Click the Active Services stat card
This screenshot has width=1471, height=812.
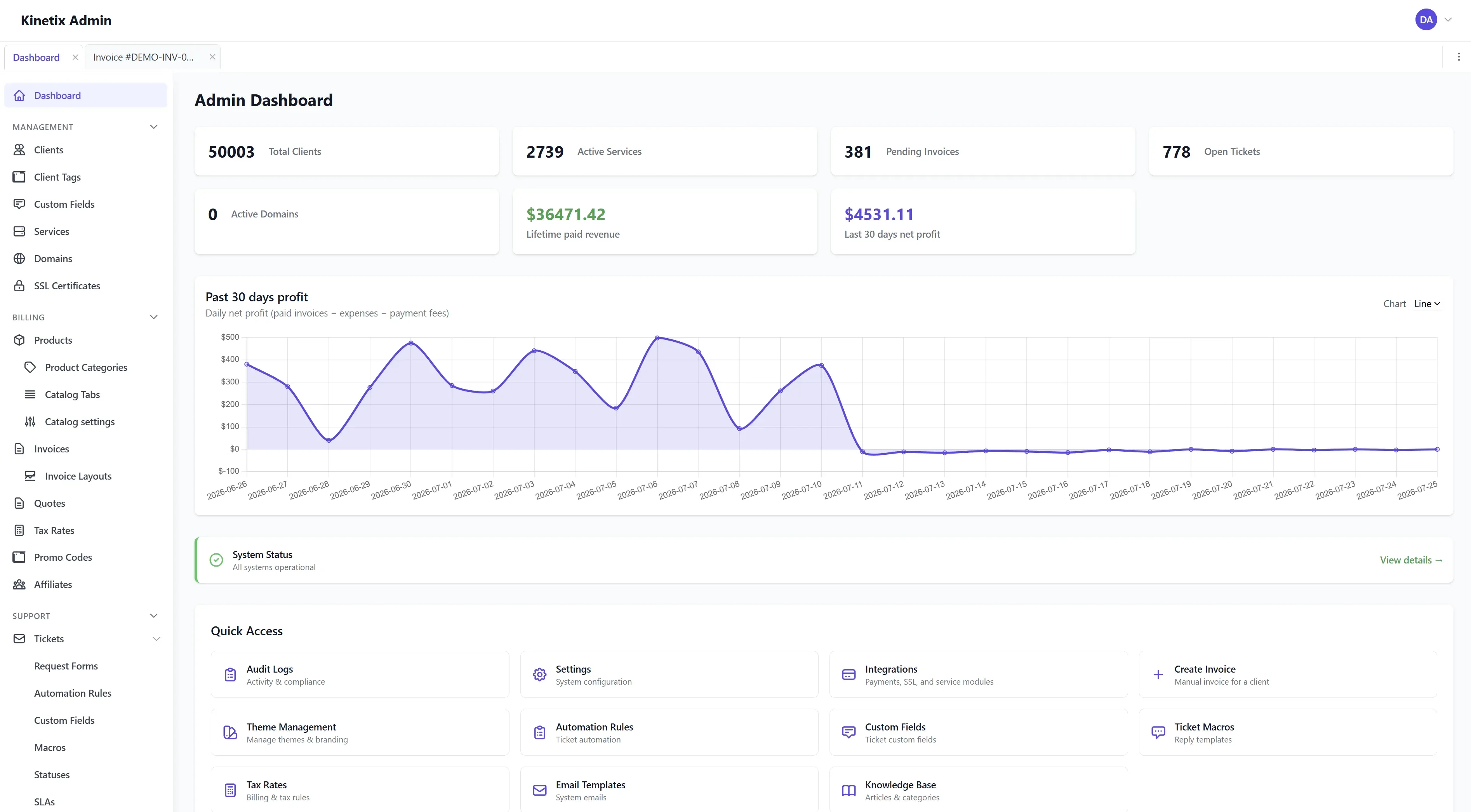[x=665, y=151]
